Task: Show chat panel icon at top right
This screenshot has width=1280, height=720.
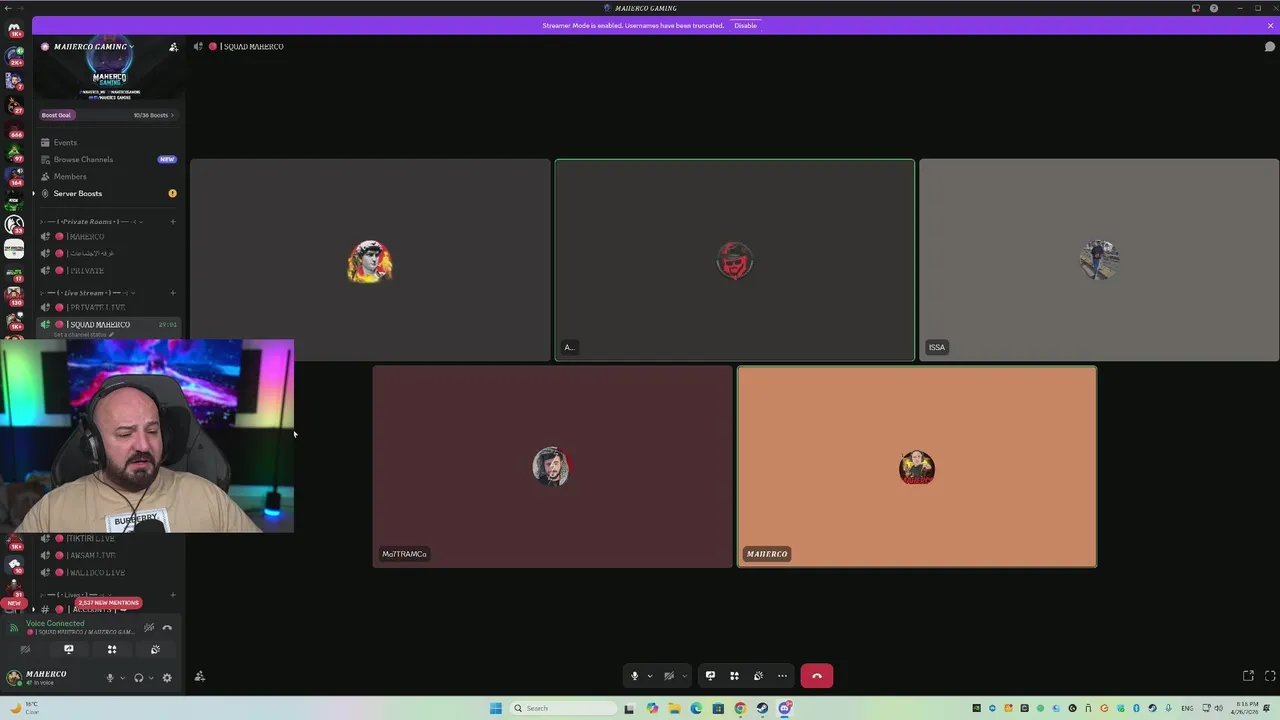Action: point(1270,46)
